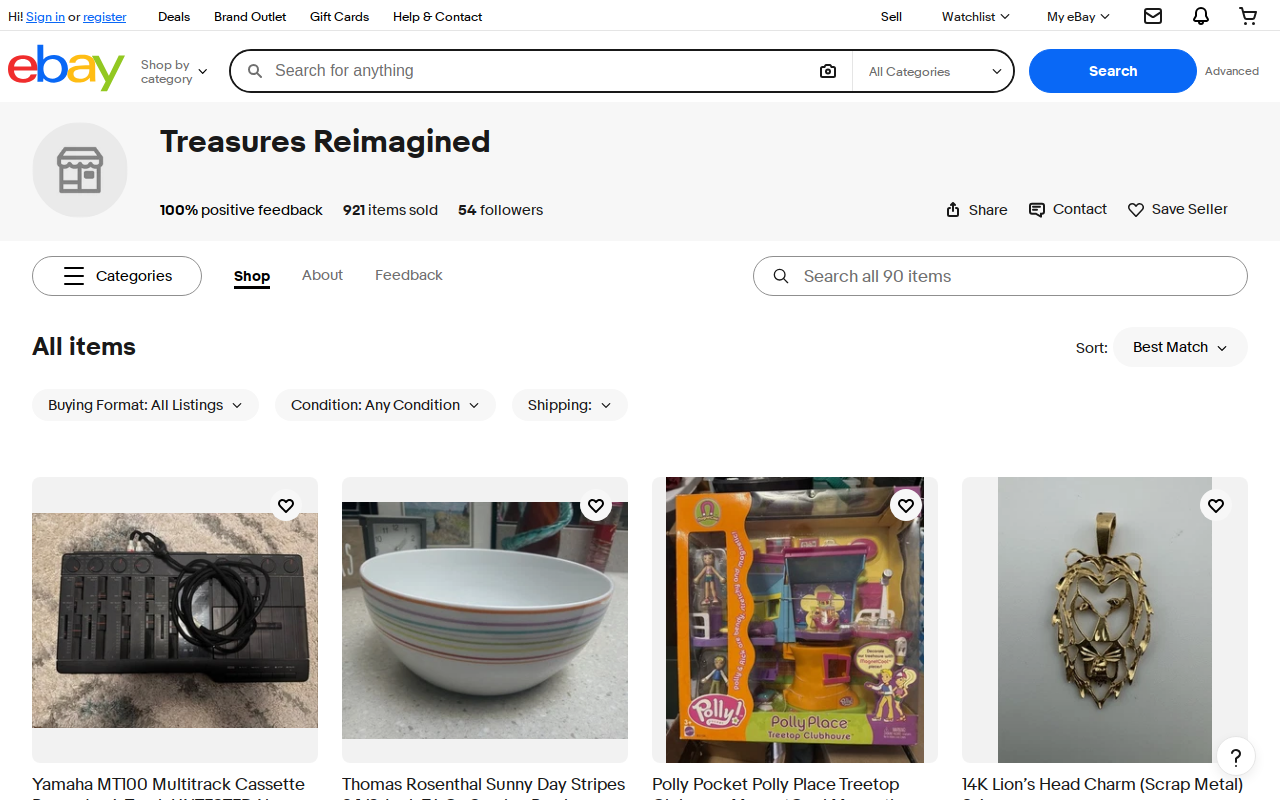Expand the All Categories search dropdown
The height and width of the screenshot is (800, 1280).
934,71
